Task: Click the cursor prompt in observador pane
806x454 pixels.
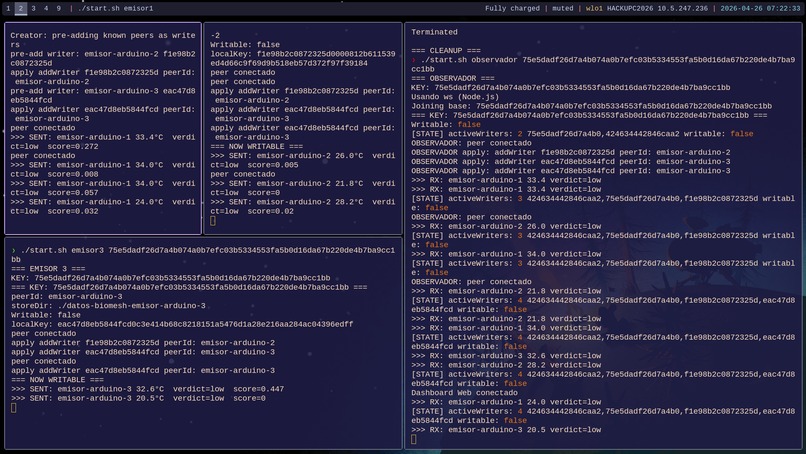Action: click(414, 439)
